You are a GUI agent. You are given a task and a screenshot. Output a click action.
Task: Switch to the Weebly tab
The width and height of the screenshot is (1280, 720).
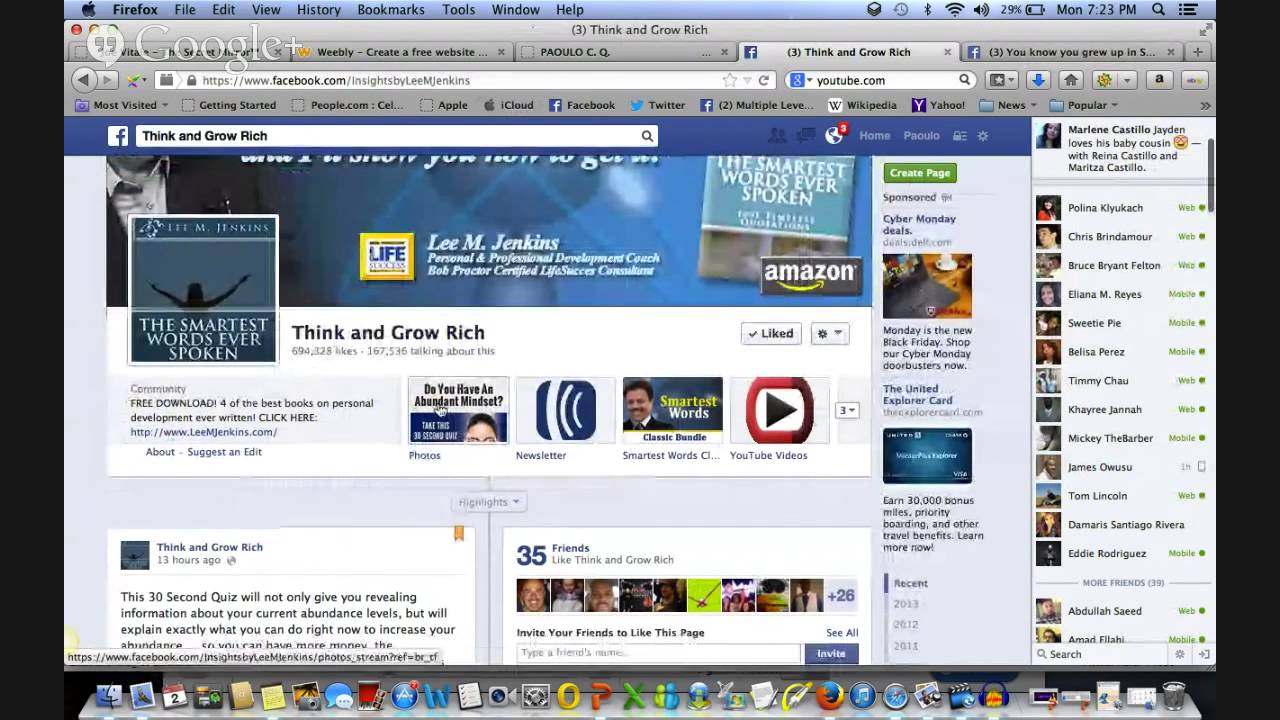click(x=402, y=52)
